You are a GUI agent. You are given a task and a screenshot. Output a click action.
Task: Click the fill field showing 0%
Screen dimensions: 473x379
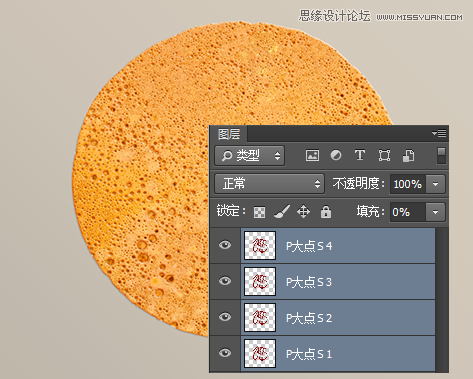(x=408, y=212)
